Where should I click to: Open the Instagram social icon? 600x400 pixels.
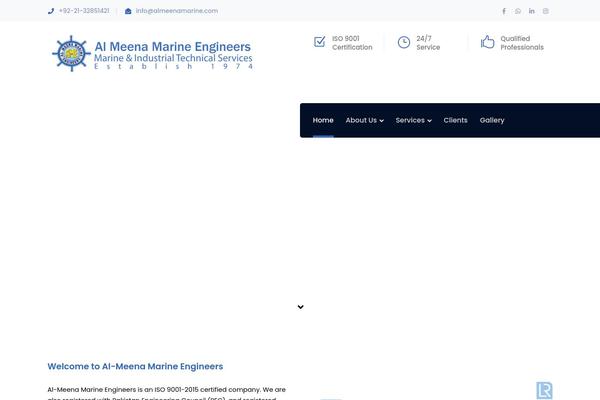pos(546,11)
